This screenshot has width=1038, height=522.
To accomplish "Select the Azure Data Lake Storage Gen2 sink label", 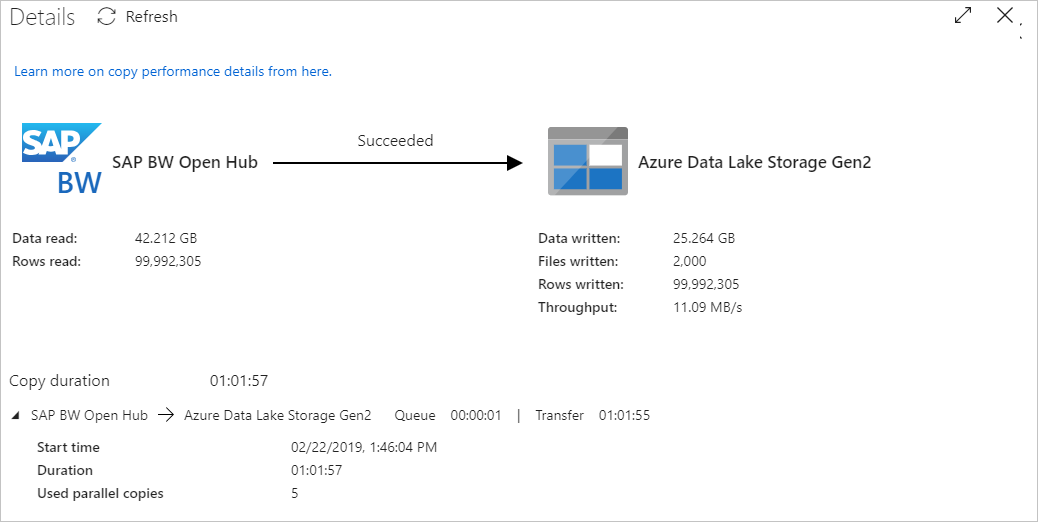I will tap(754, 162).
